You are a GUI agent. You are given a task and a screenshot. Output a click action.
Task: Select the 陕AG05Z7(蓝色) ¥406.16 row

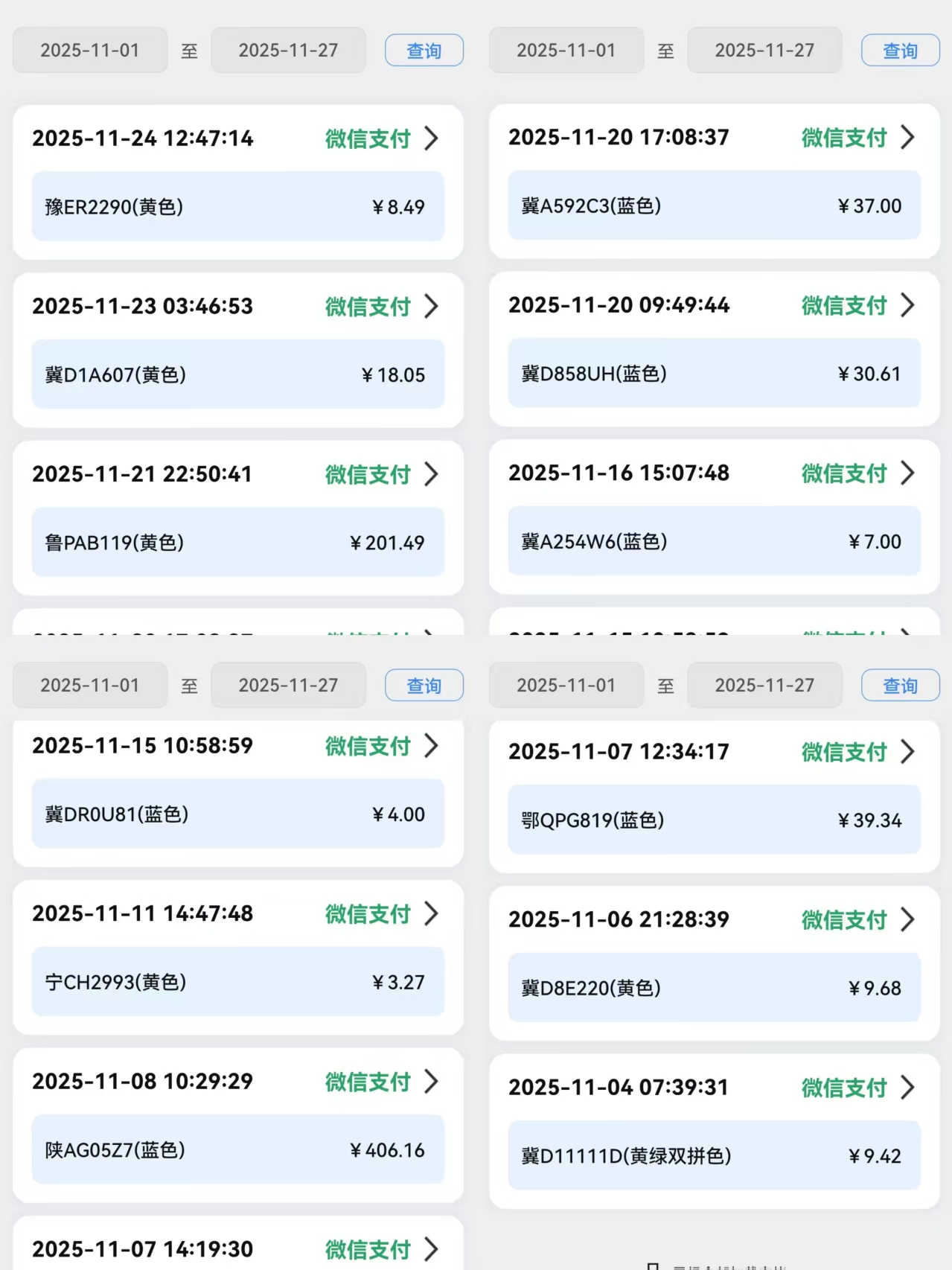(x=237, y=1150)
